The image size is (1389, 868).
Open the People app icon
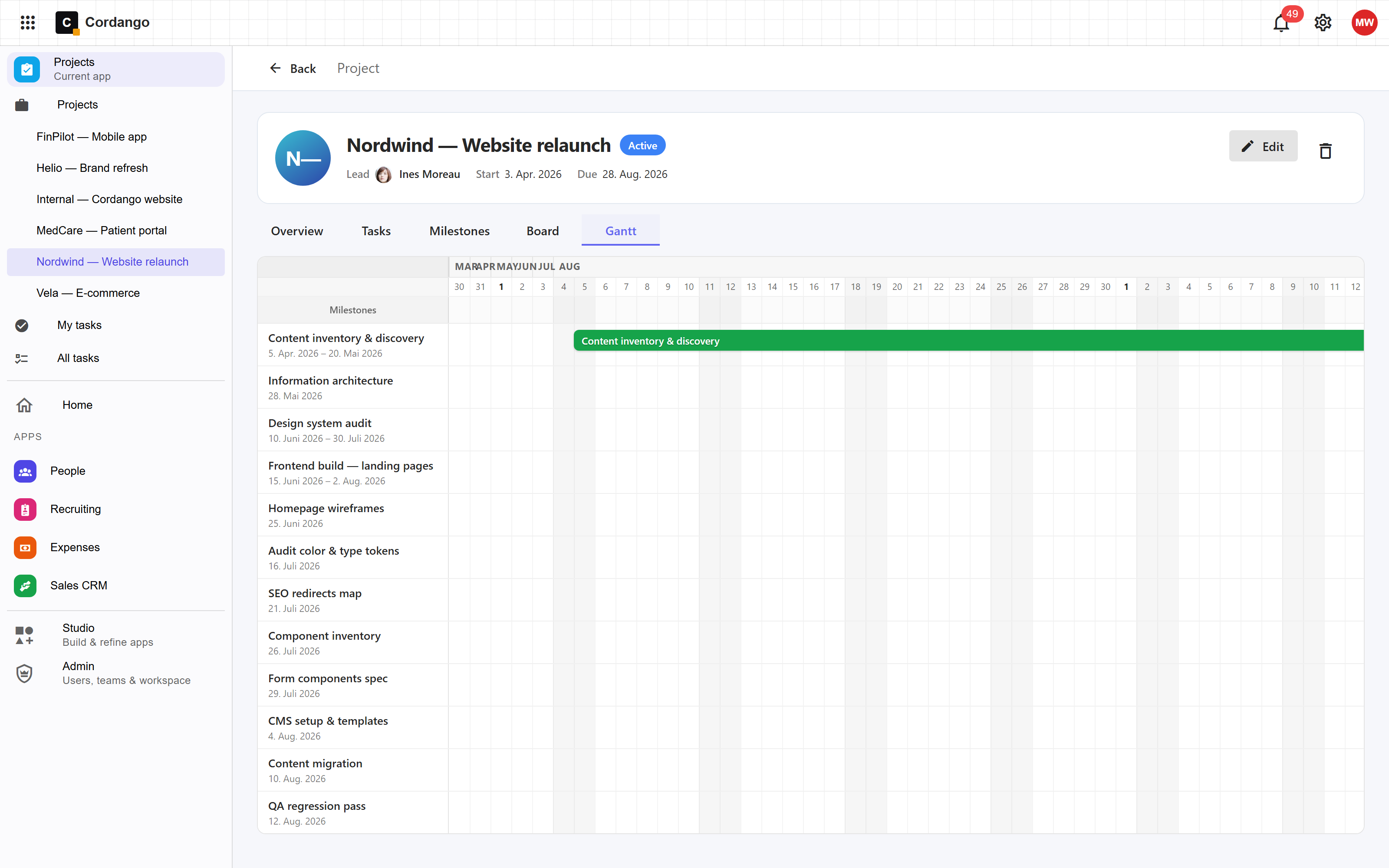tap(25, 471)
